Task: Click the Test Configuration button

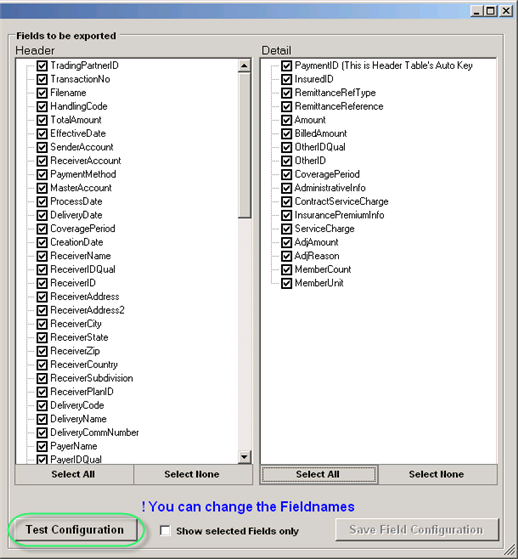Action: pyautogui.click(x=75, y=530)
